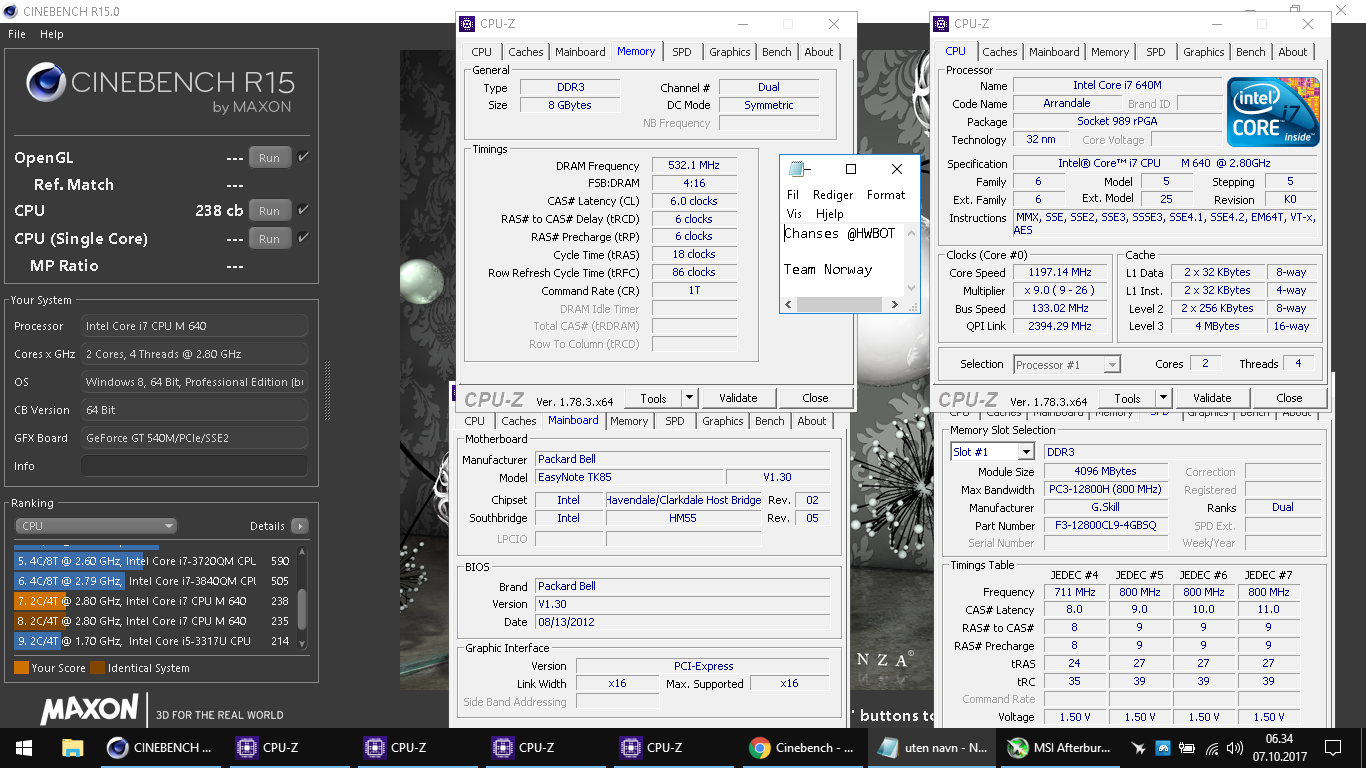Screen dimensions: 1366x768
Task: Open the Notepad Fil menu
Action: point(793,195)
